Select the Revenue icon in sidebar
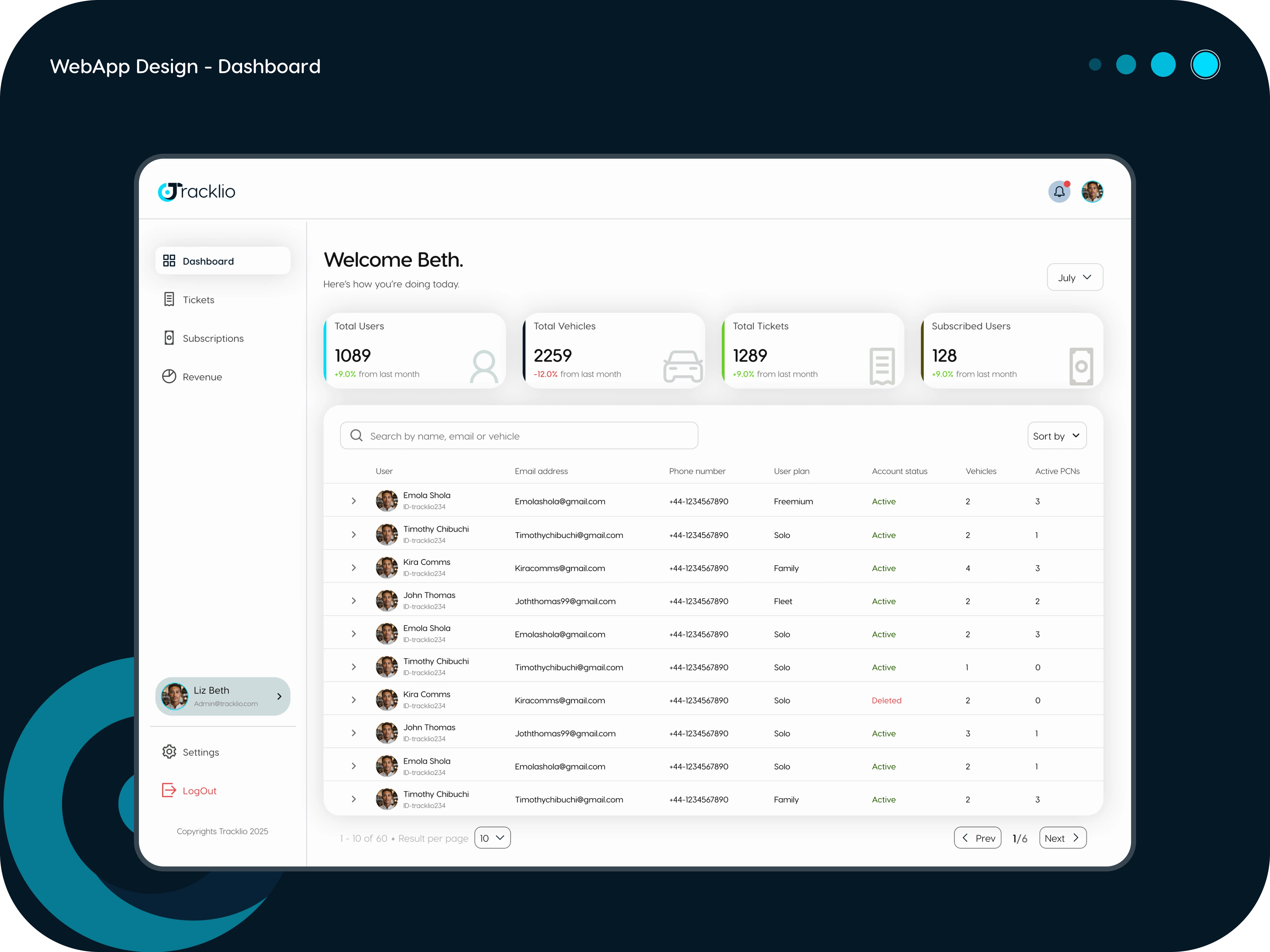This screenshot has height=952, width=1270. 169,377
